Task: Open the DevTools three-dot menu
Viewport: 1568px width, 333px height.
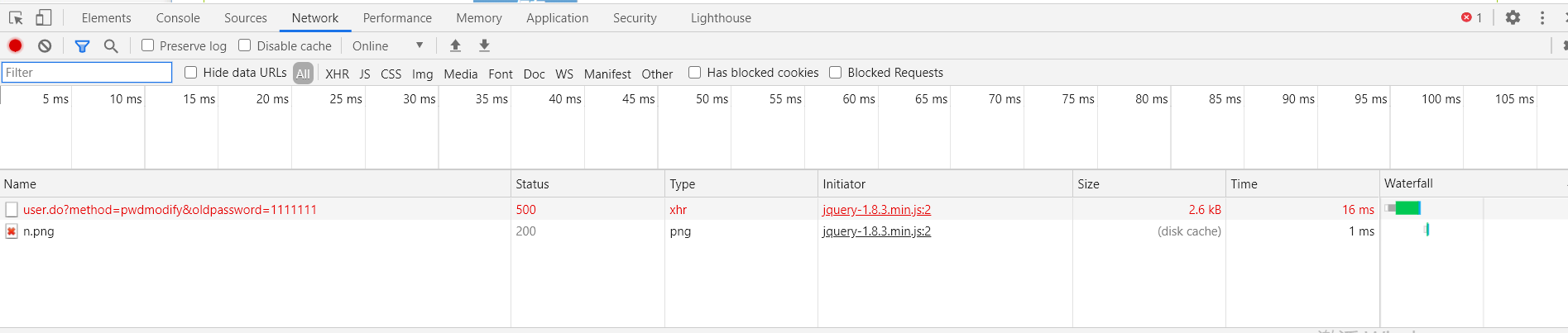Action: [x=1542, y=17]
